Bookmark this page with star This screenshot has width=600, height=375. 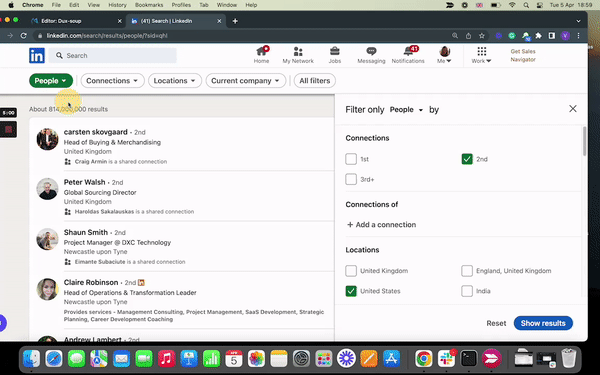tap(482, 36)
